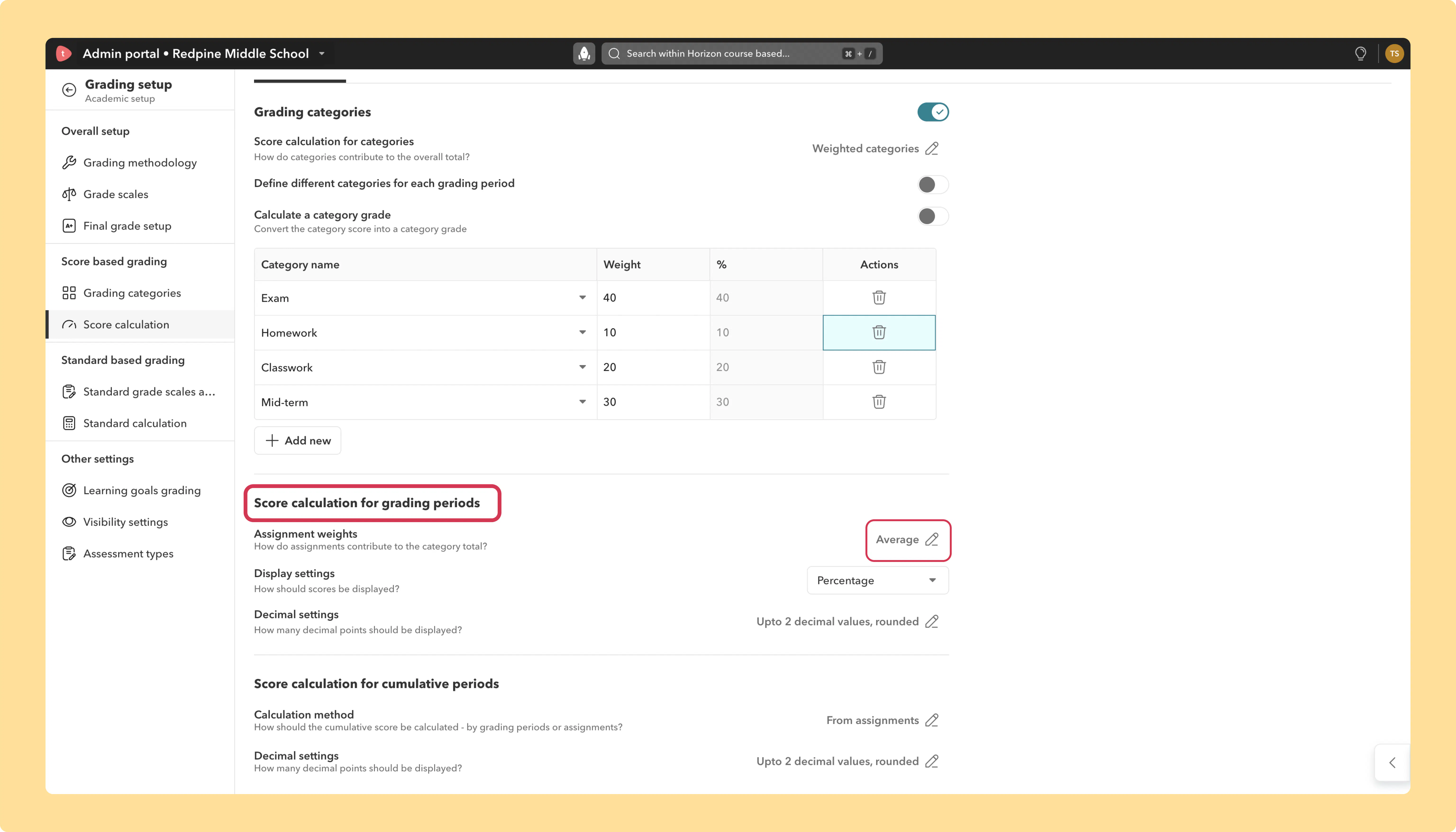Click the Mid-term weight field showing 30
The width and height of the screenshot is (1456, 832).
(653, 402)
